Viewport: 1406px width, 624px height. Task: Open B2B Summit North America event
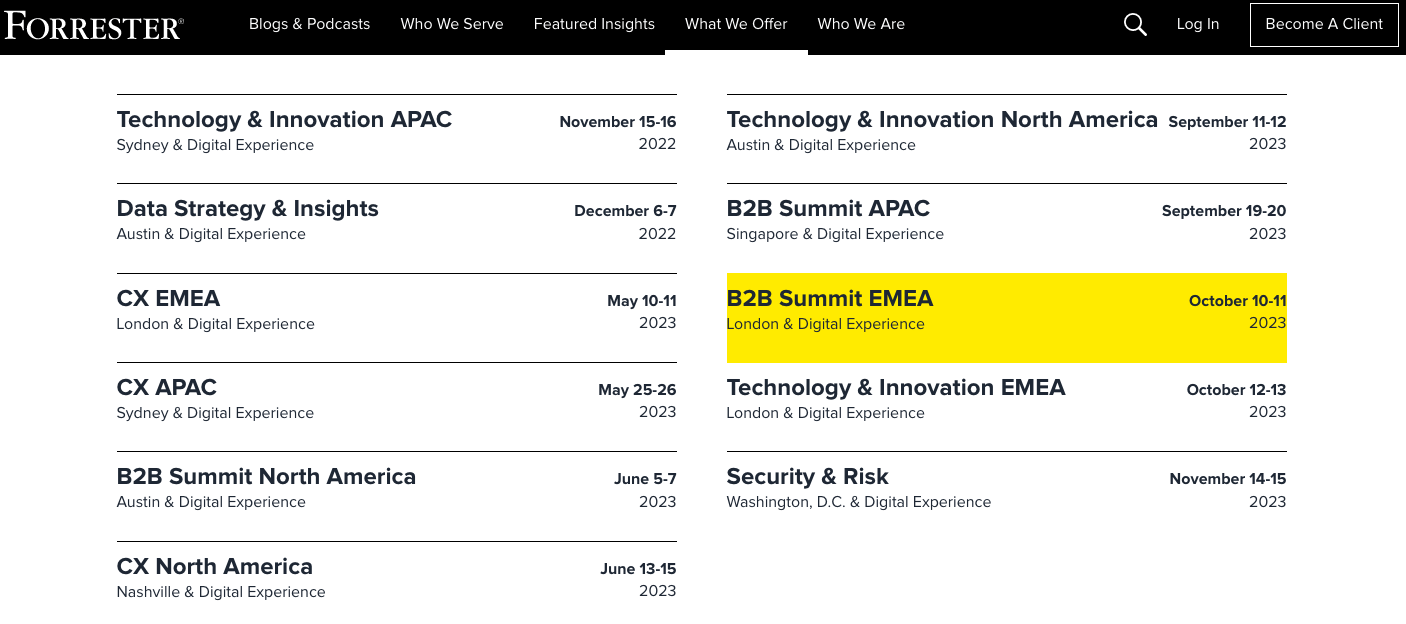(396, 497)
